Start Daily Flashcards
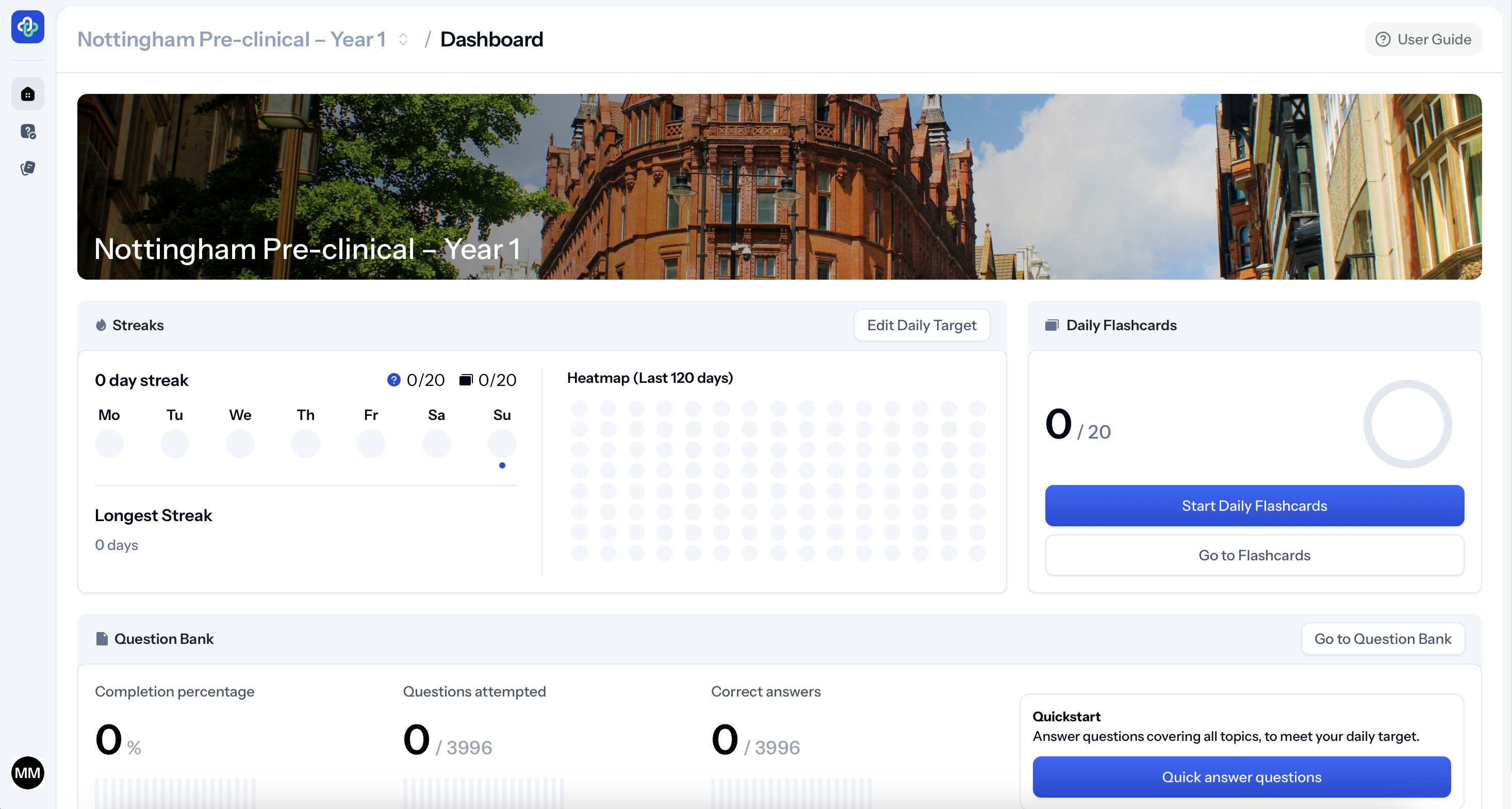Viewport: 1512px width, 809px height. [1254, 506]
